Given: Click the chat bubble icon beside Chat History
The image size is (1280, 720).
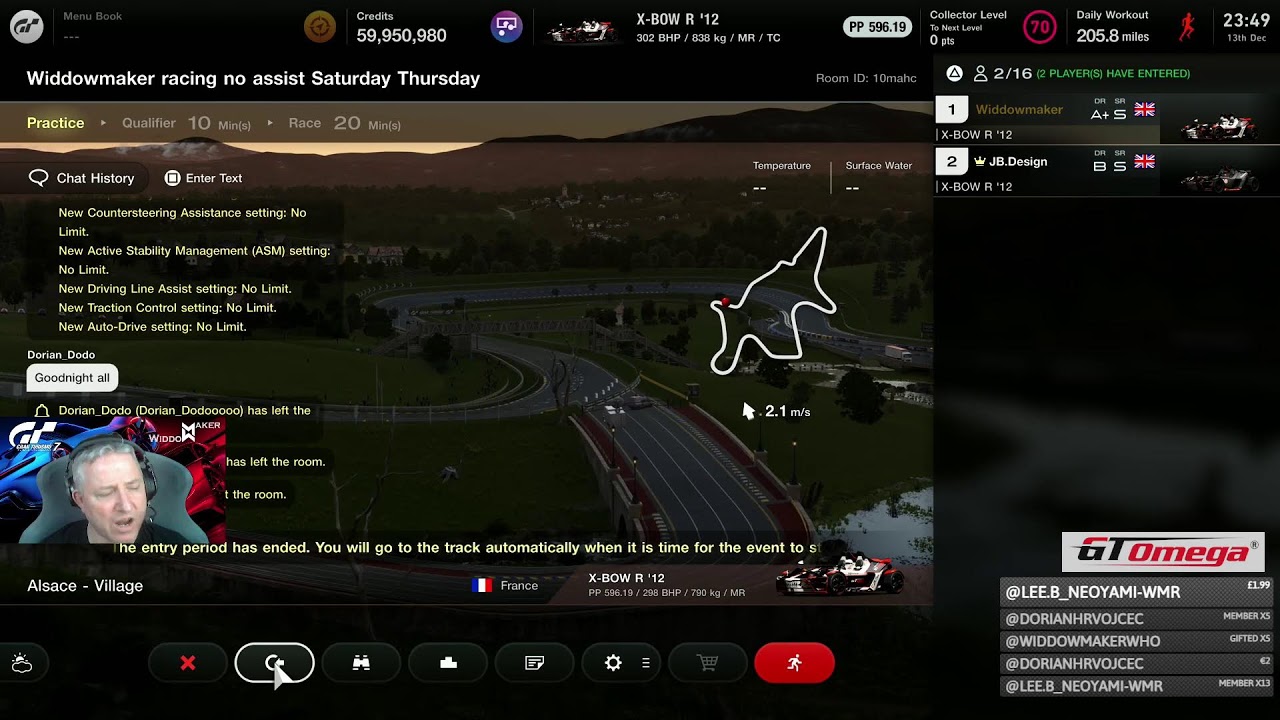Looking at the screenshot, I should 38,178.
